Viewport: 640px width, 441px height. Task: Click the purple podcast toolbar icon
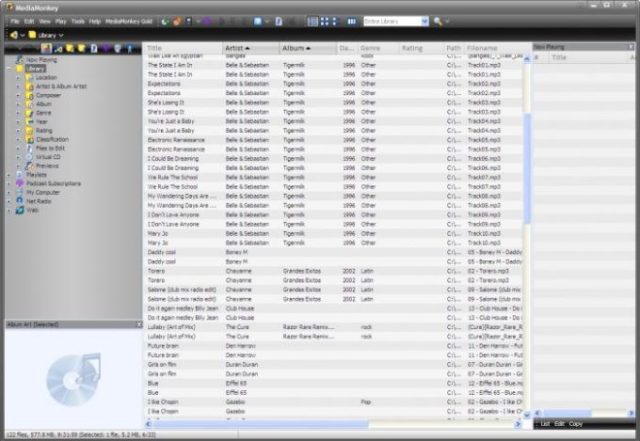[207, 22]
